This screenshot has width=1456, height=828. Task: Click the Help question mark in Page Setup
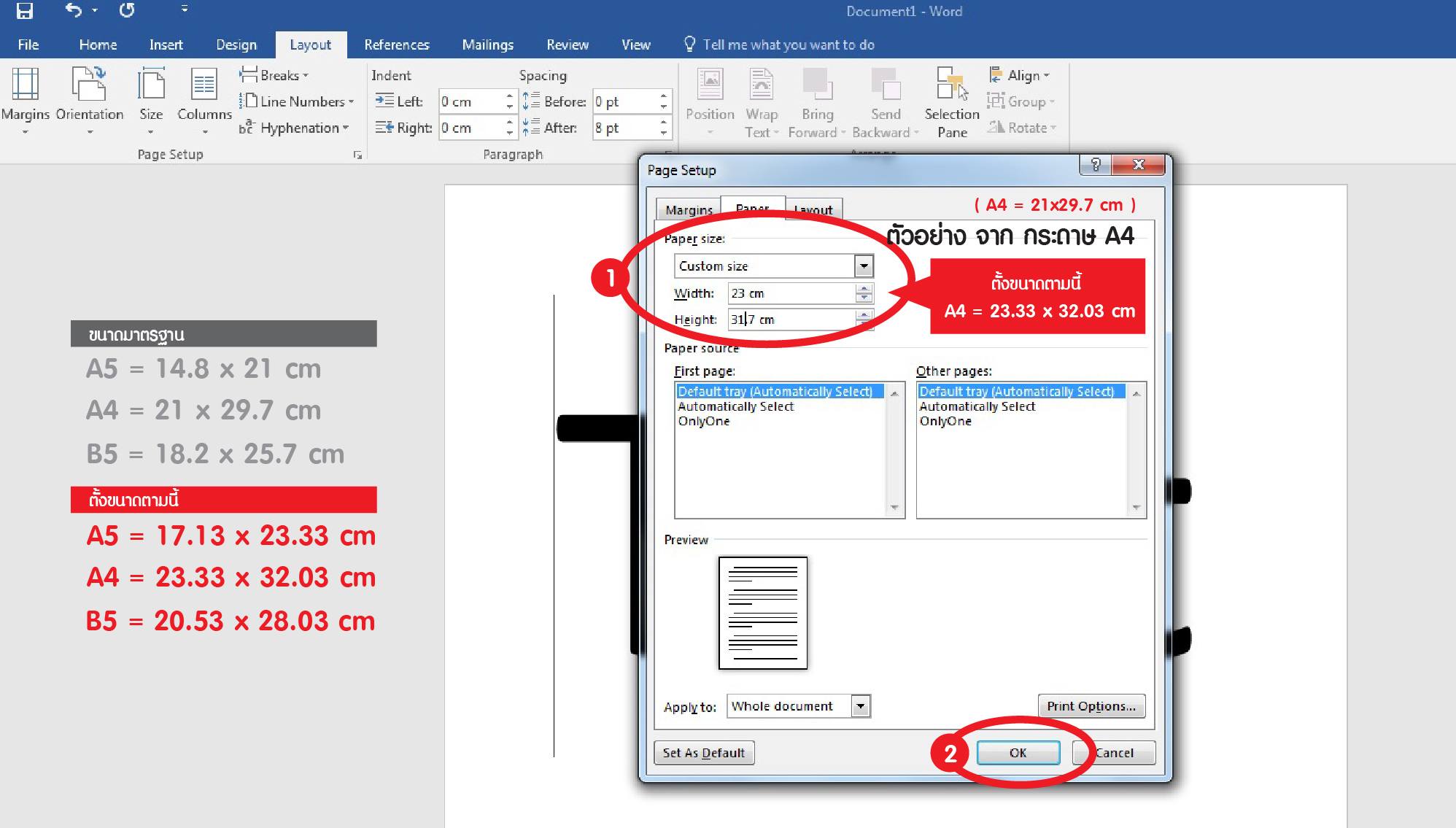pos(1096,165)
